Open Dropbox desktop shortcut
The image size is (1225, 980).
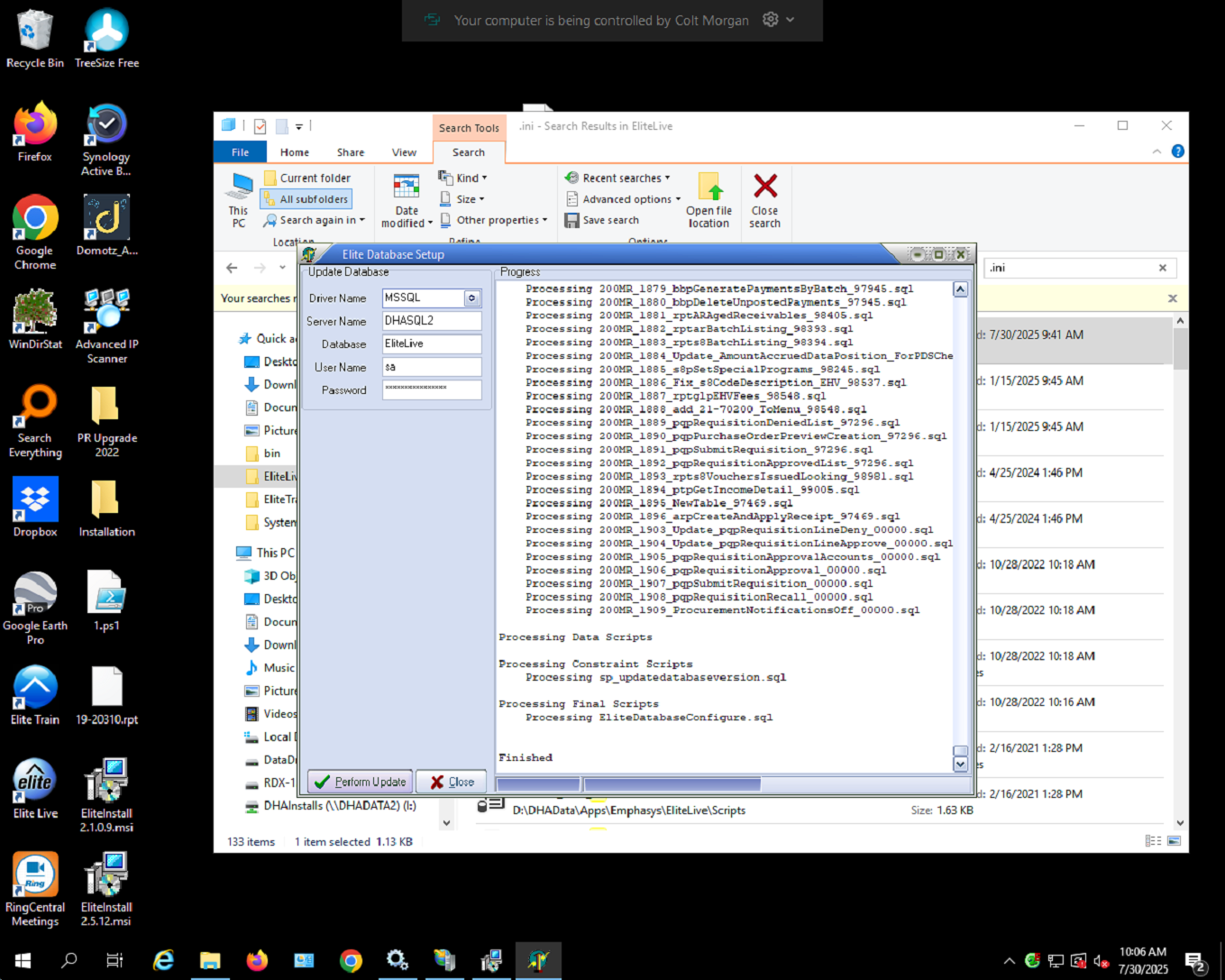point(35,508)
